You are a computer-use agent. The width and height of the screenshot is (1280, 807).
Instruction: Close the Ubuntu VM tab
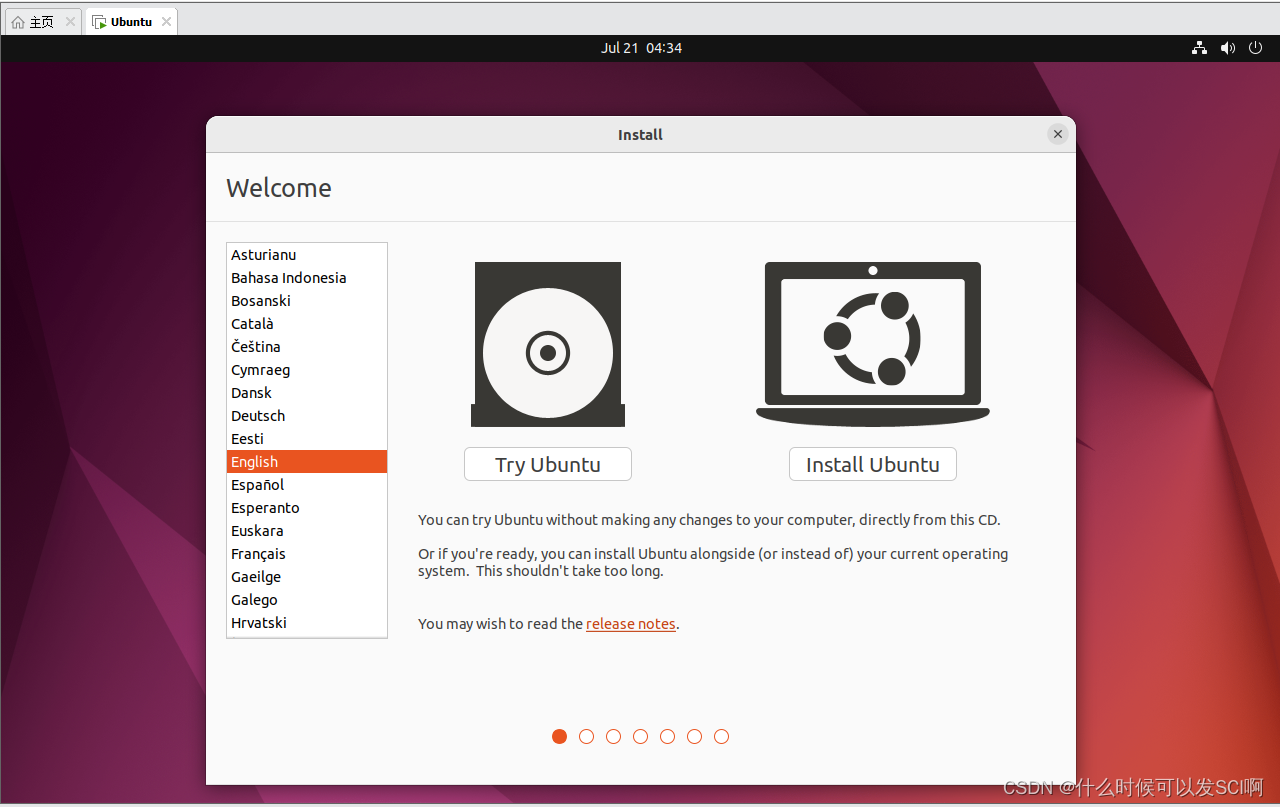tap(166, 22)
